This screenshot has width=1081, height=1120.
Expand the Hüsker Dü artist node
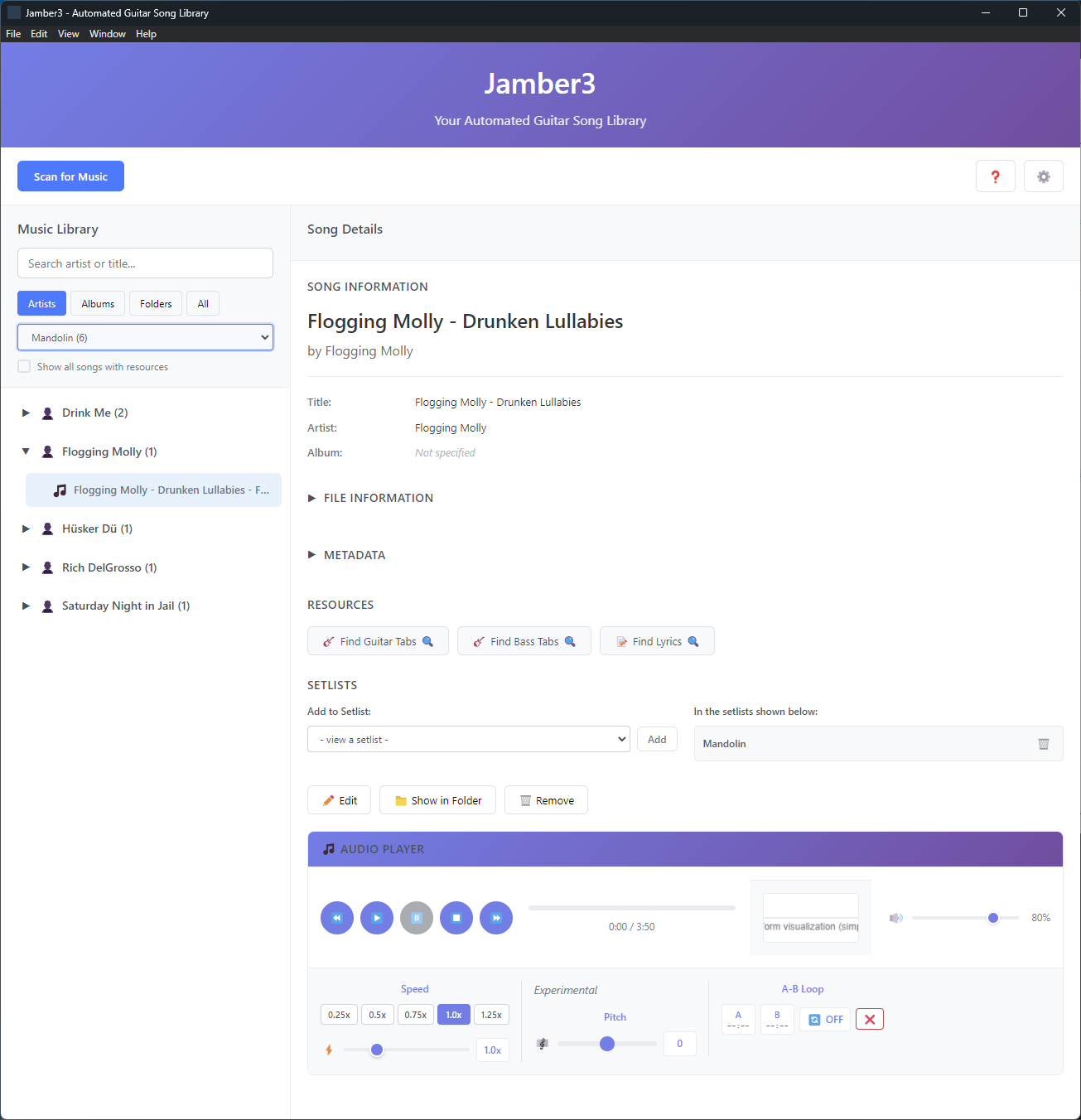26,529
